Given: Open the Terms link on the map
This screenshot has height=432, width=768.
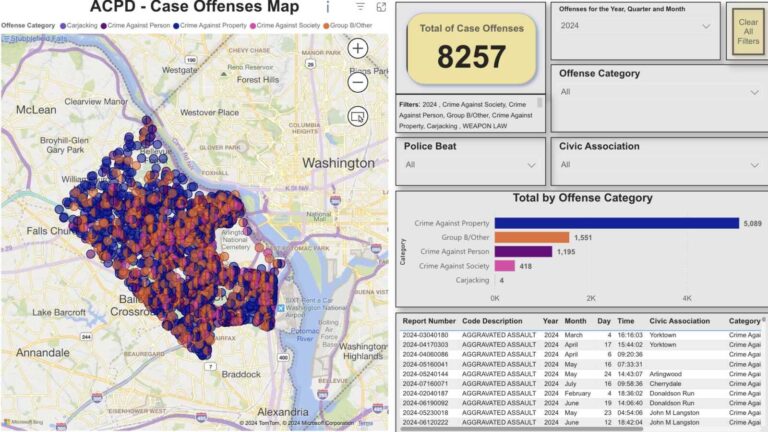Looking at the screenshot, I should (x=365, y=423).
